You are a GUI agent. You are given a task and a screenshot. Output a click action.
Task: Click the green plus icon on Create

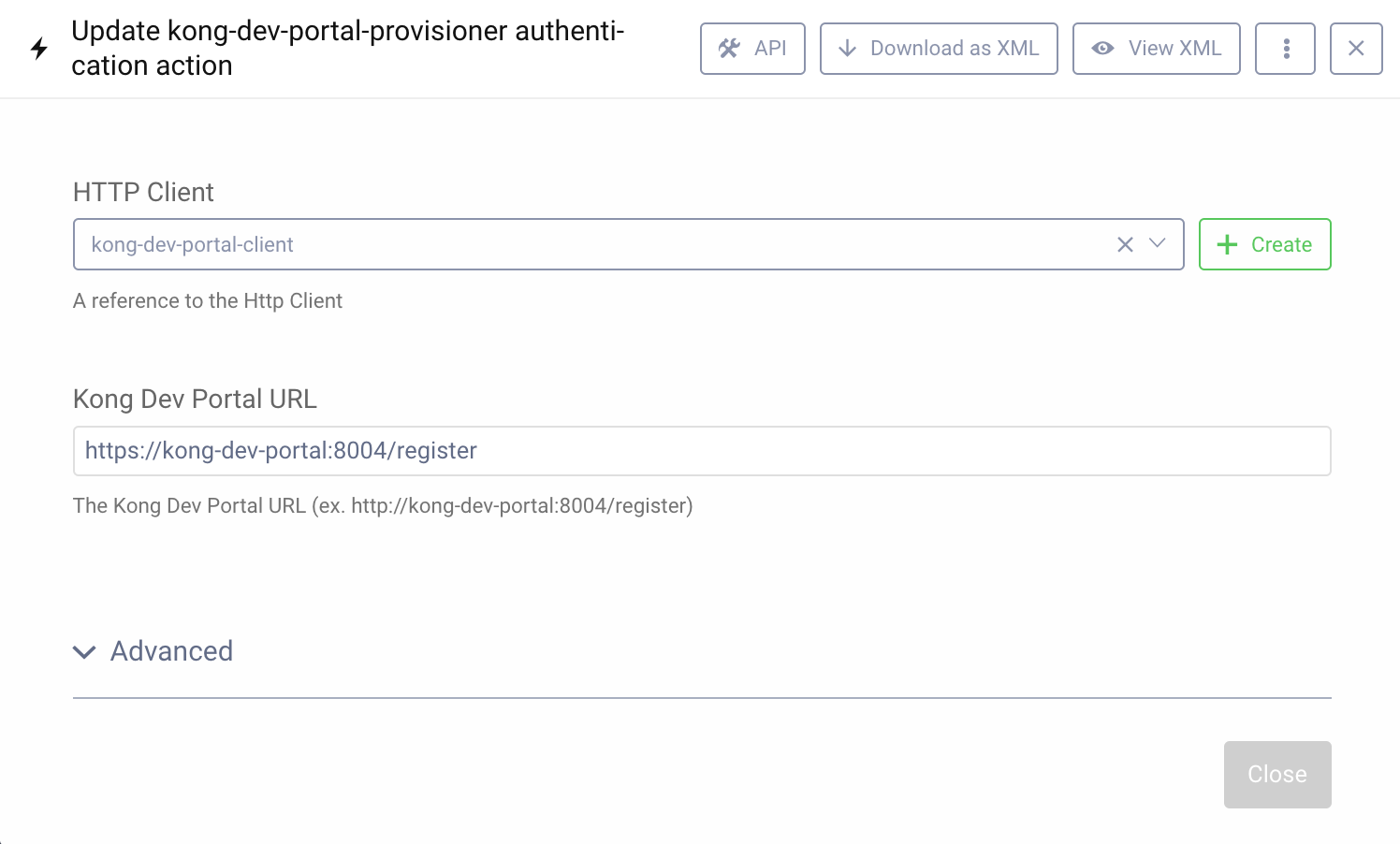pos(1226,244)
